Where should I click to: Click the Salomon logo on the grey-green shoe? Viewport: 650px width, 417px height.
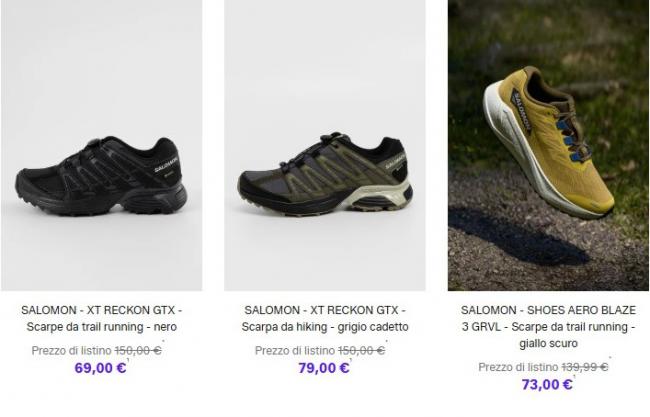[395, 160]
